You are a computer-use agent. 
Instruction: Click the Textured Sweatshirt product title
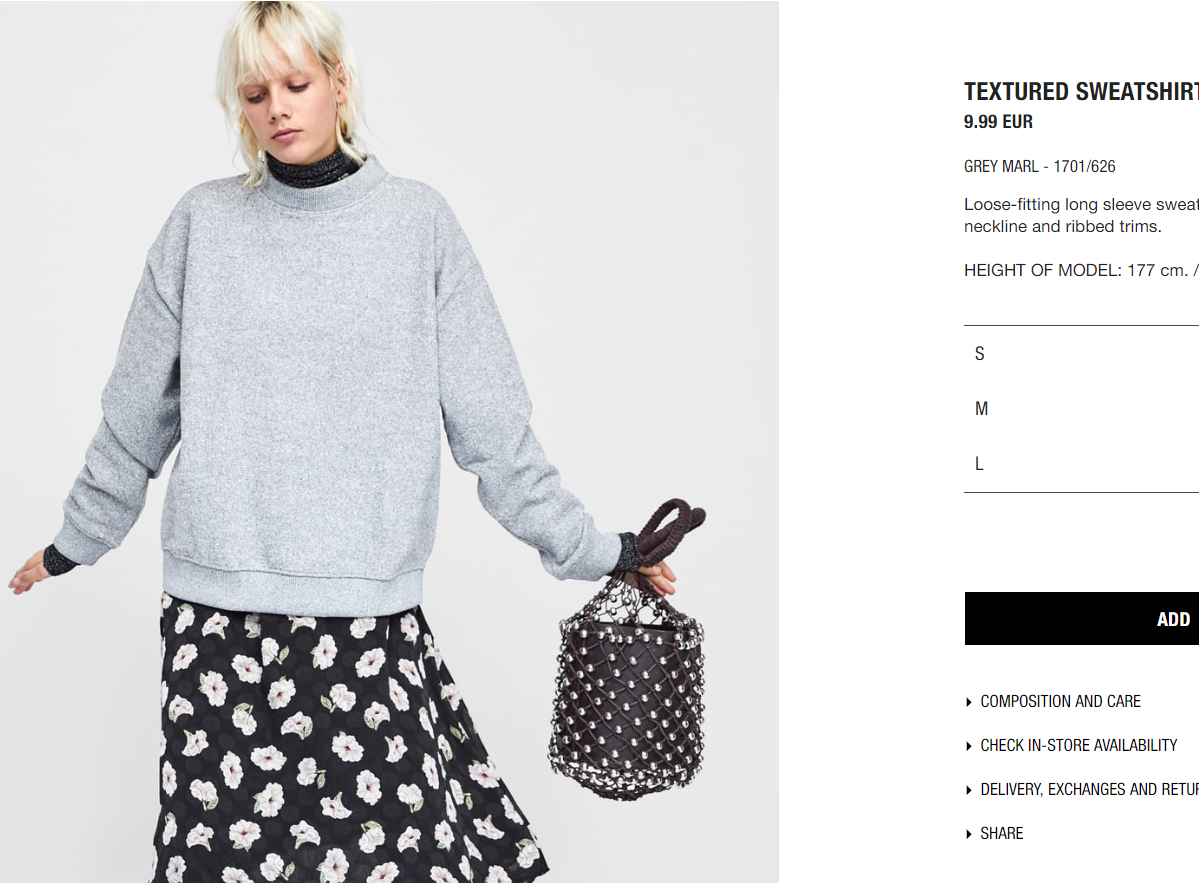click(x=1081, y=92)
